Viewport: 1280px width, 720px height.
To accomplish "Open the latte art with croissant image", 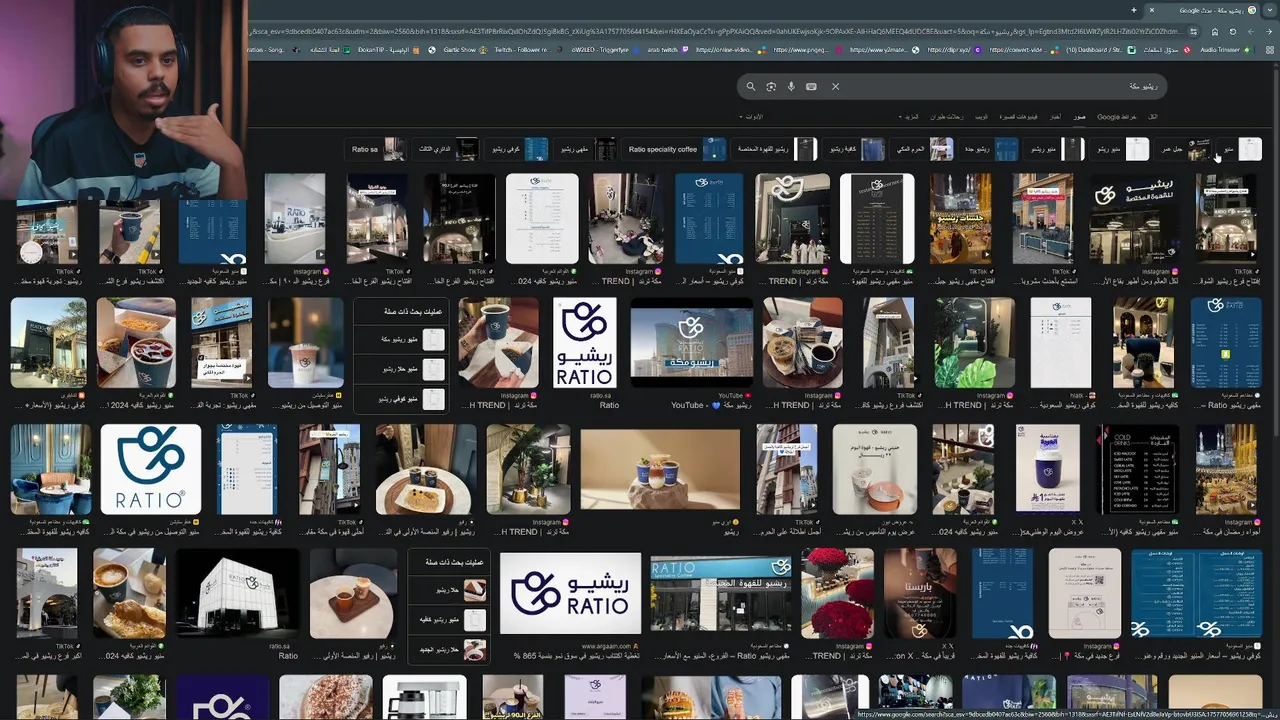I will pyautogui.click(x=130, y=595).
